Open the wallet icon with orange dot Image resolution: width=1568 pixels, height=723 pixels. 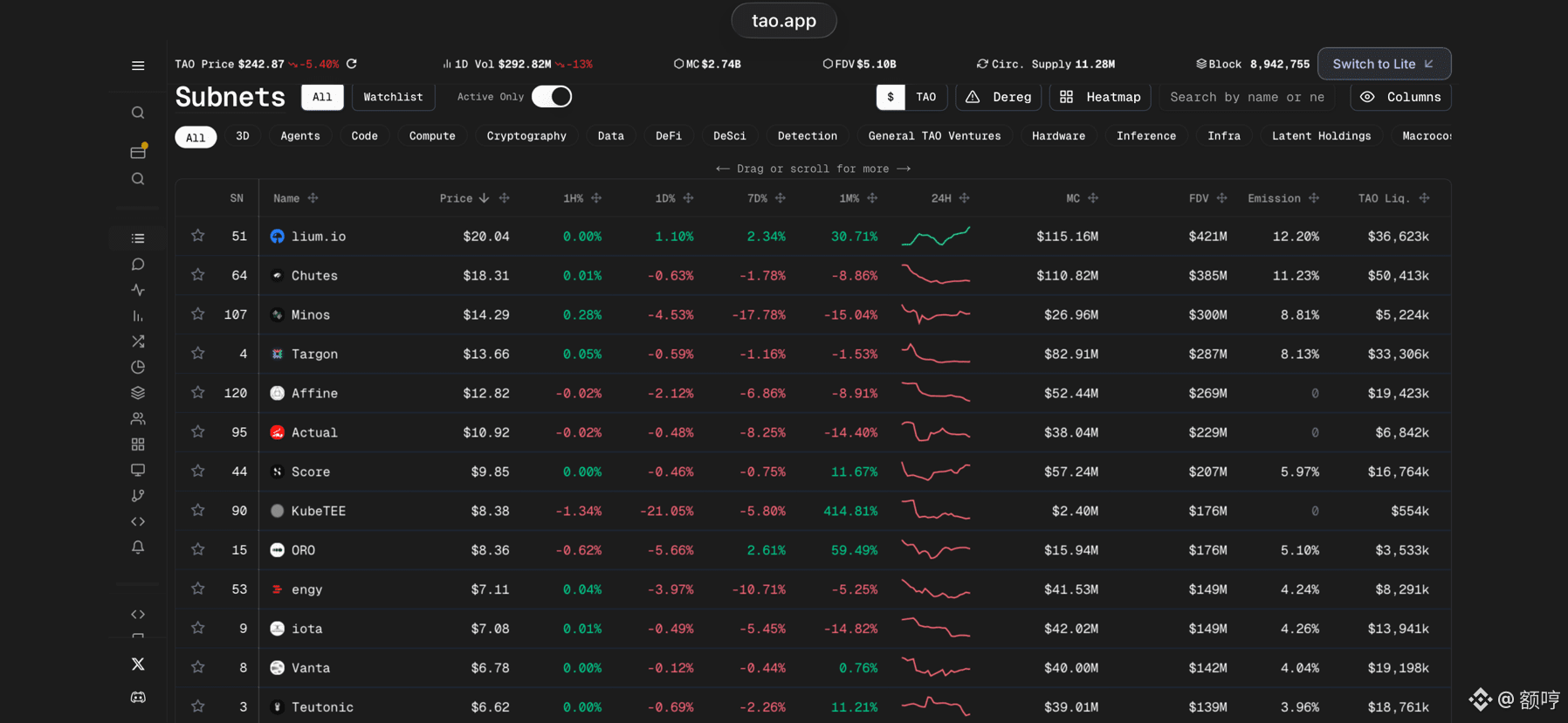click(x=138, y=151)
